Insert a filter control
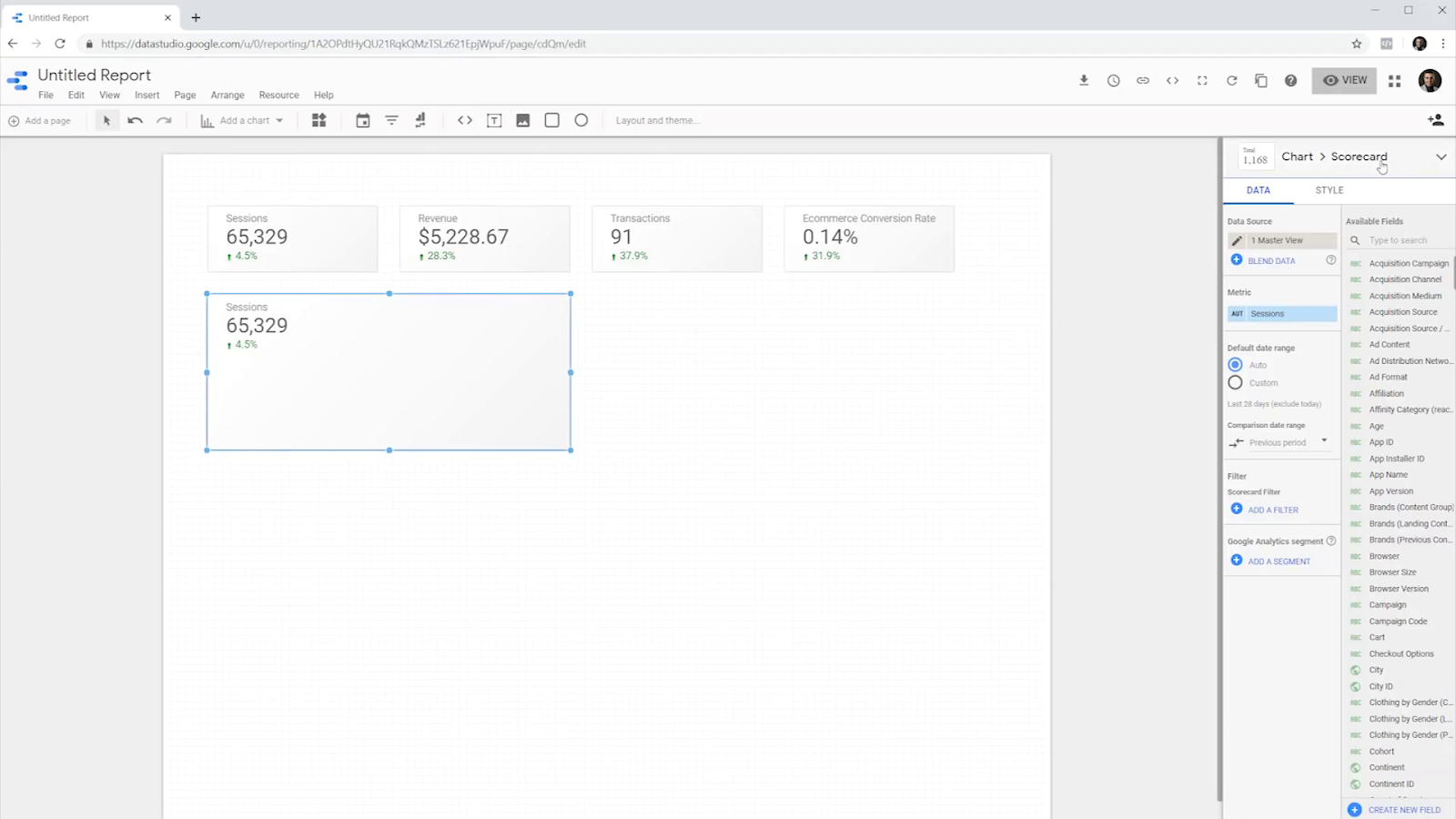This screenshot has width=1456, height=819. pyautogui.click(x=391, y=120)
